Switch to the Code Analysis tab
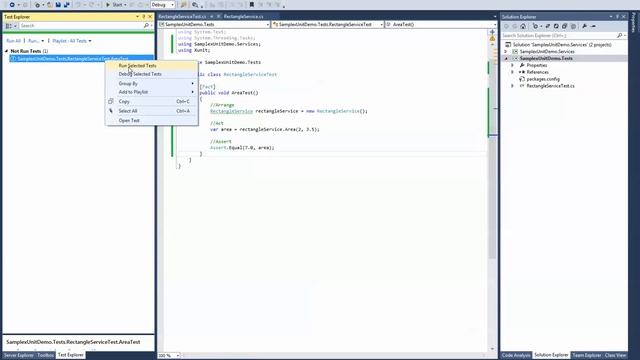The width and height of the screenshot is (640, 360). point(516,356)
